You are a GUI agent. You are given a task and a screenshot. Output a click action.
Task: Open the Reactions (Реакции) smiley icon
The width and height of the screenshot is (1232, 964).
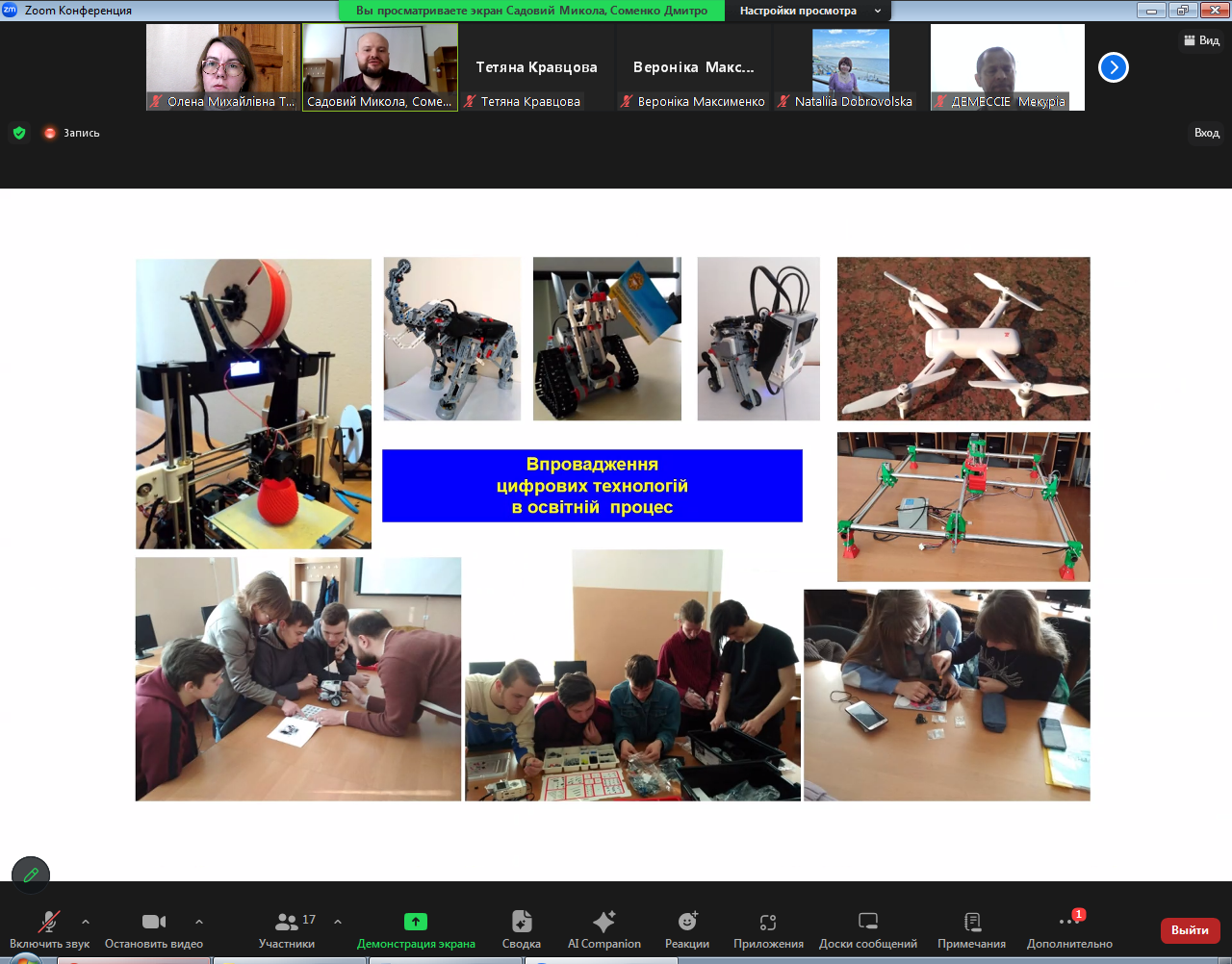pyautogui.click(x=687, y=922)
